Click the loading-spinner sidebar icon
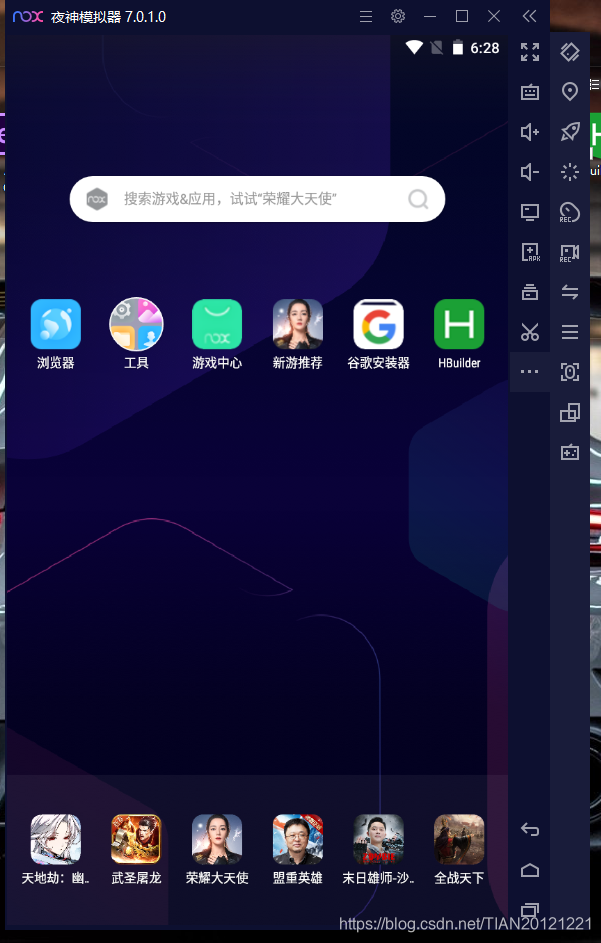 570,172
